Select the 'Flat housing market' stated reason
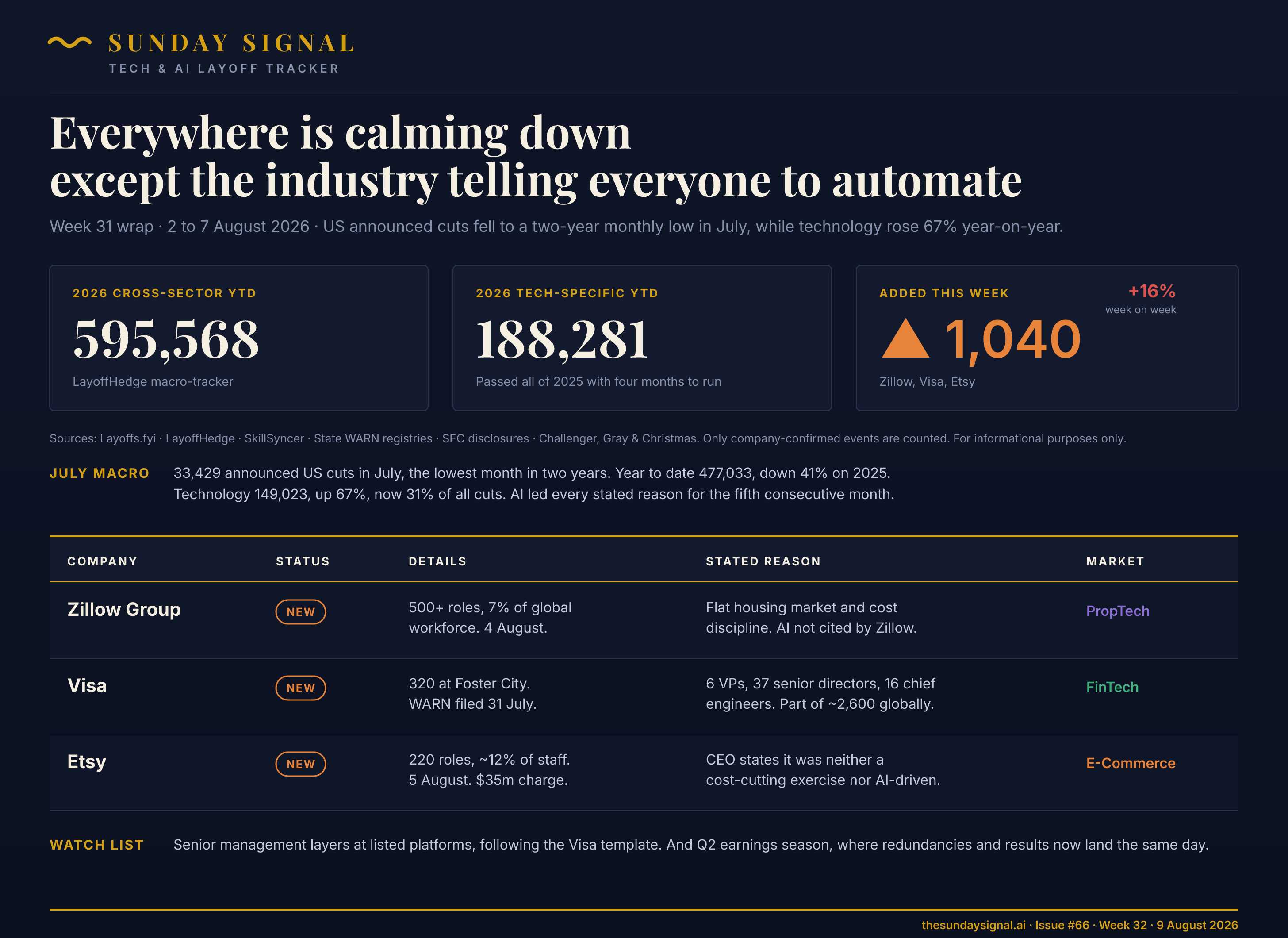Image resolution: width=1288 pixels, height=938 pixels. (x=811, y=618)
